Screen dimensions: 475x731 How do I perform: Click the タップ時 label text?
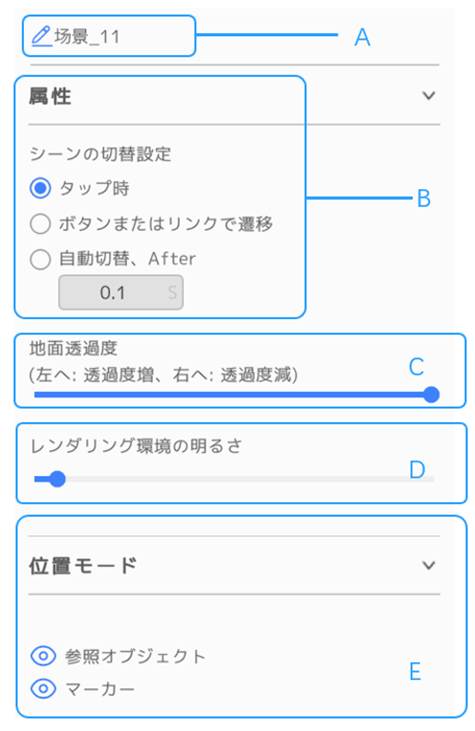pos(94,188)
